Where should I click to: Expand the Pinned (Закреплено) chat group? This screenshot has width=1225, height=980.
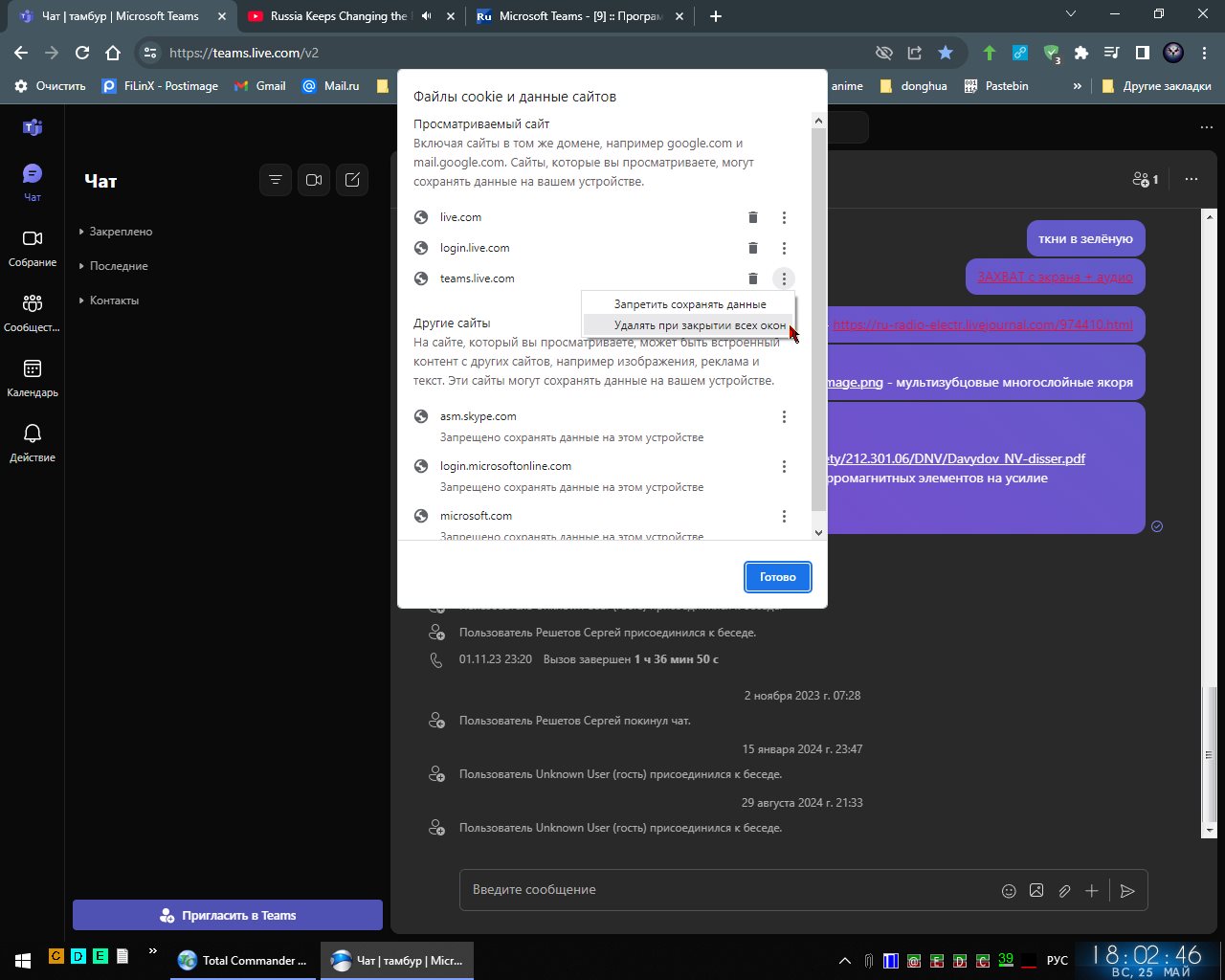121,232
